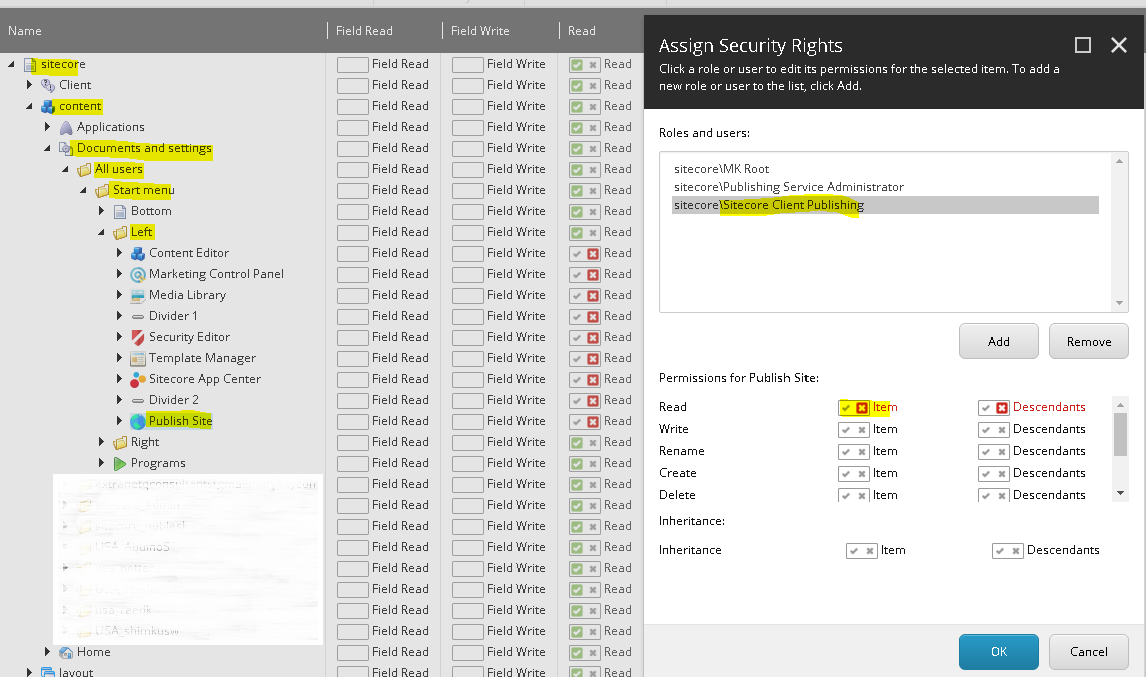Image resolution: width=1146 pixels, height=677 pixels.
Task: Click the Remove button
Action: [x=1088, y=341]
